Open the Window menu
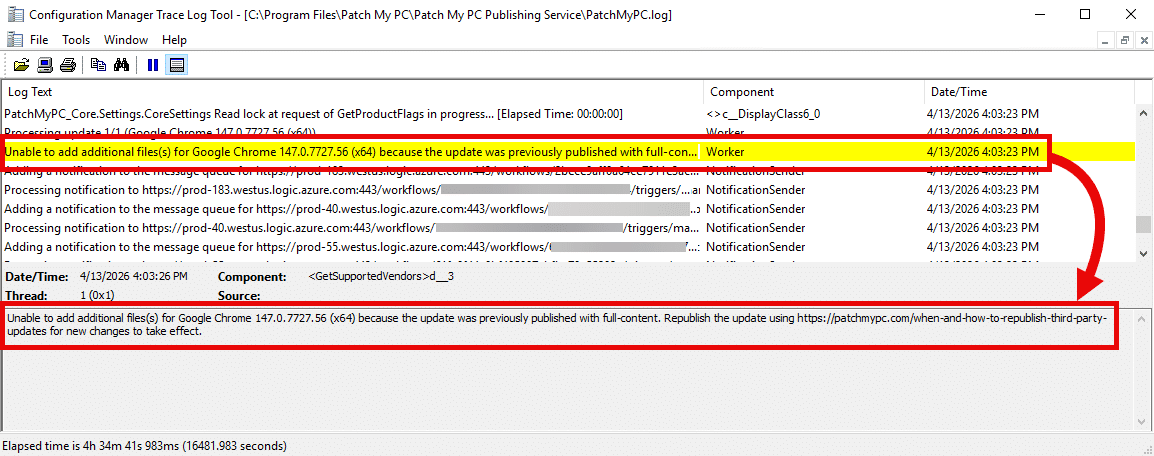 click(126, 40)
